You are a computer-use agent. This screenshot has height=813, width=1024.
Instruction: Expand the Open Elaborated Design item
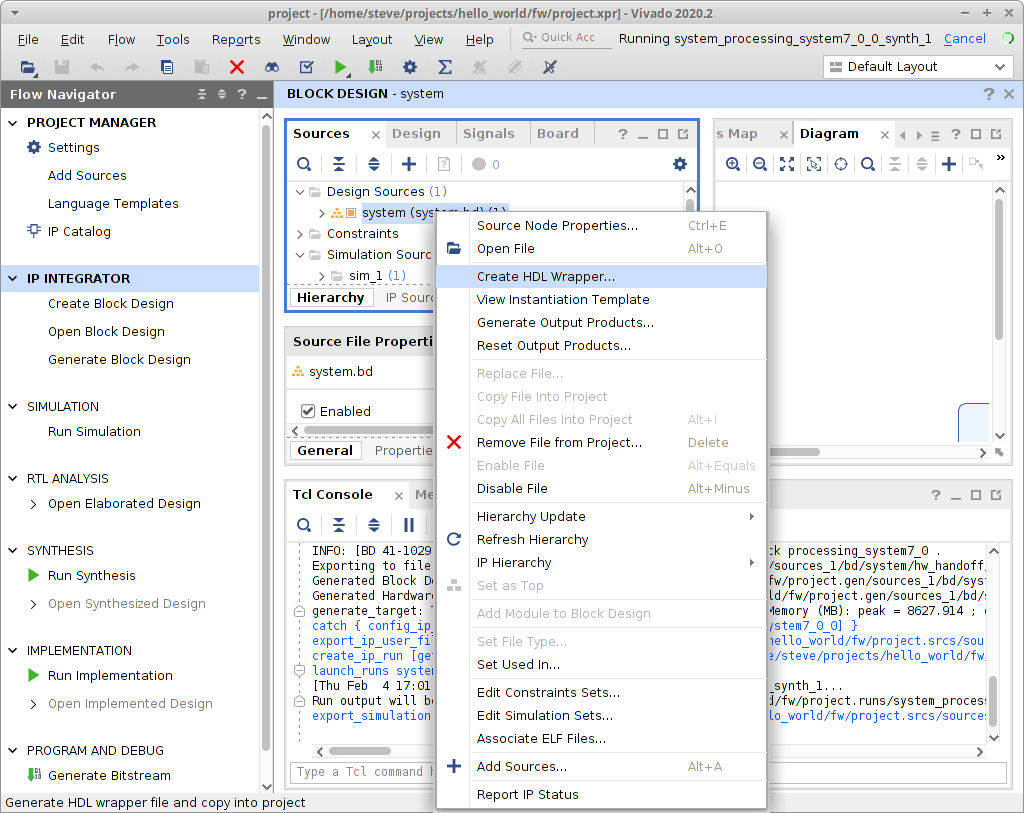click(35, 504)
